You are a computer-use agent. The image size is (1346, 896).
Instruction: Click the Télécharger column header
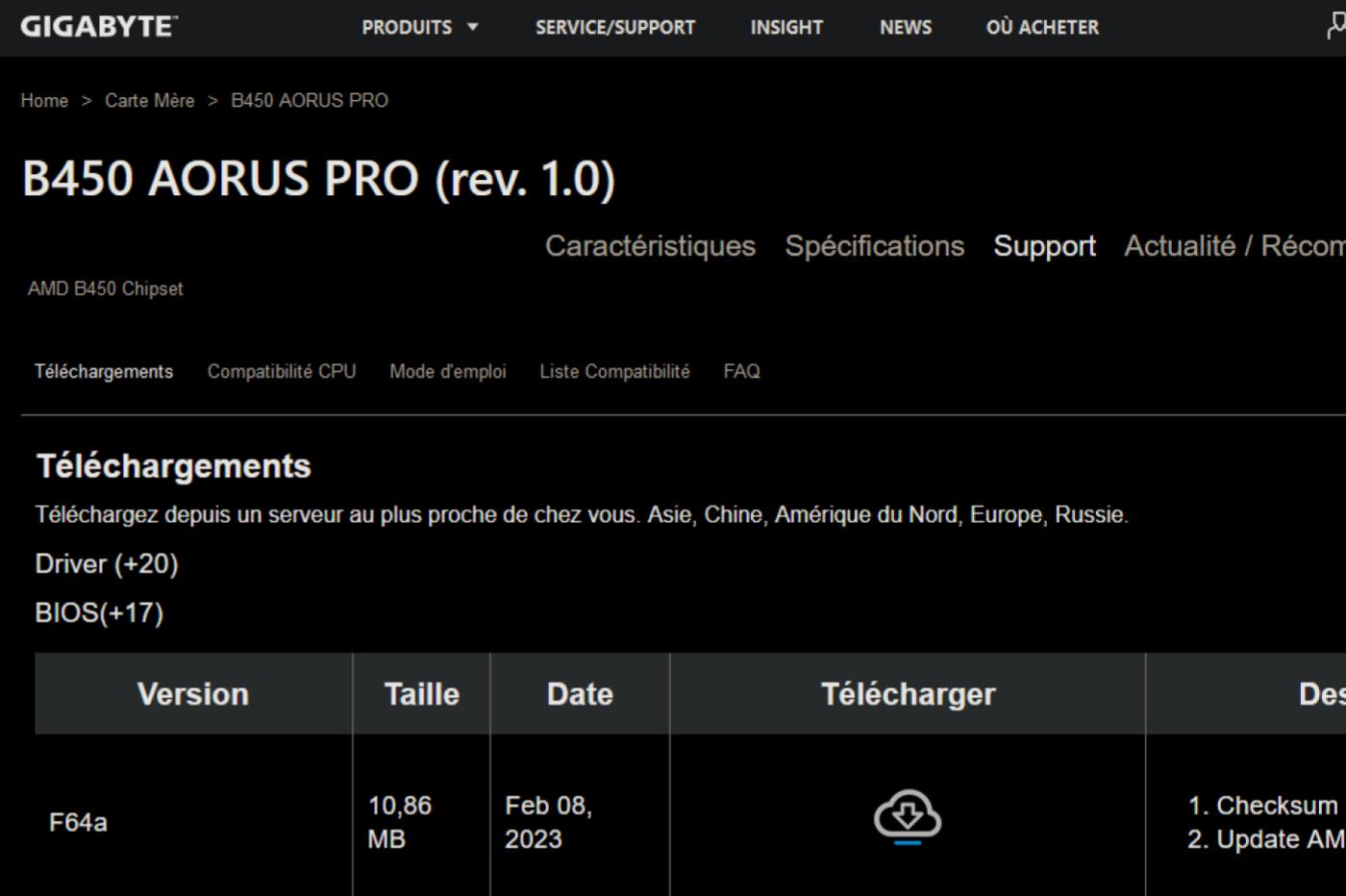908,694
